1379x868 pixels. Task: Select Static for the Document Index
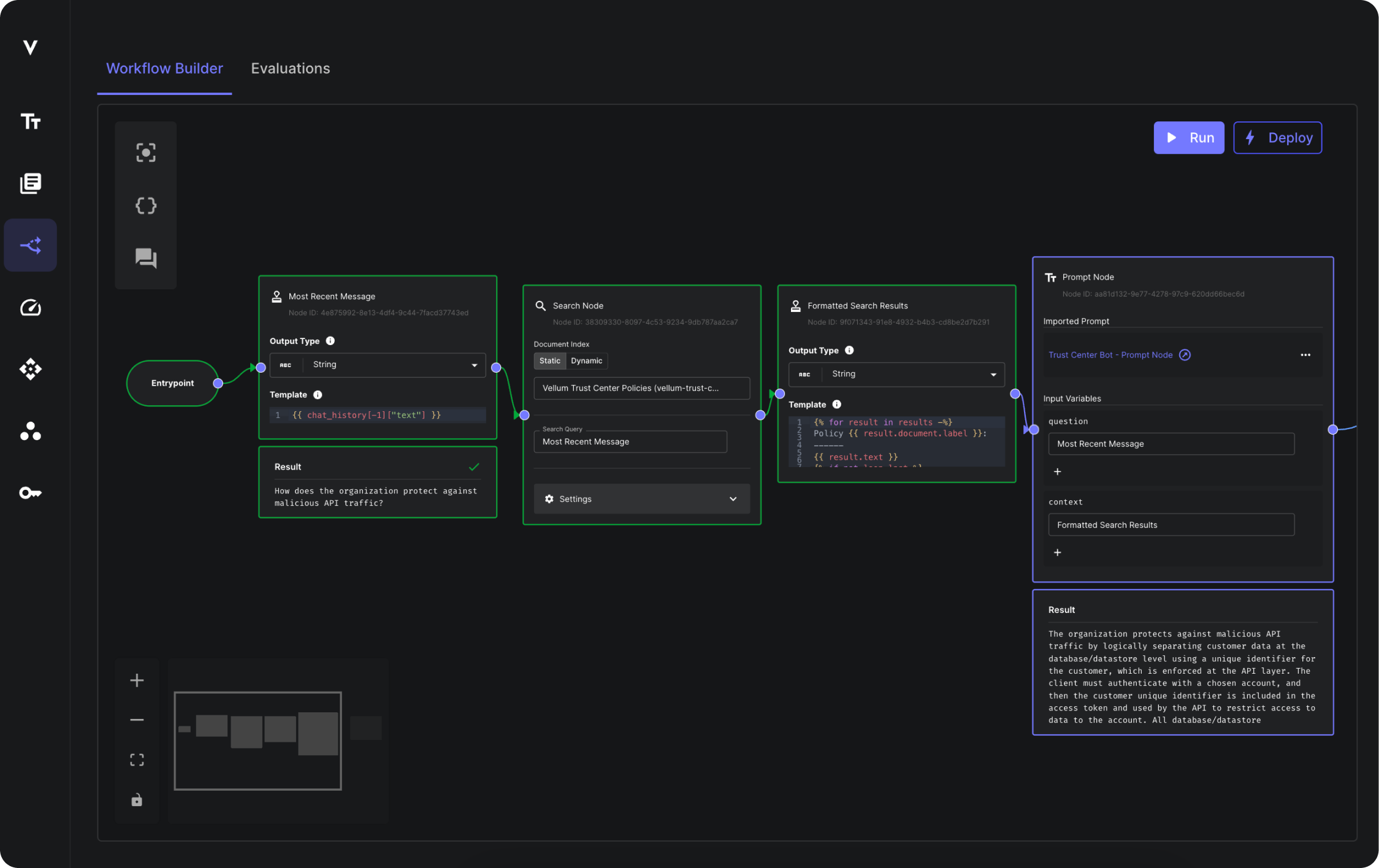pyautogui.click(x=549, y=360)
